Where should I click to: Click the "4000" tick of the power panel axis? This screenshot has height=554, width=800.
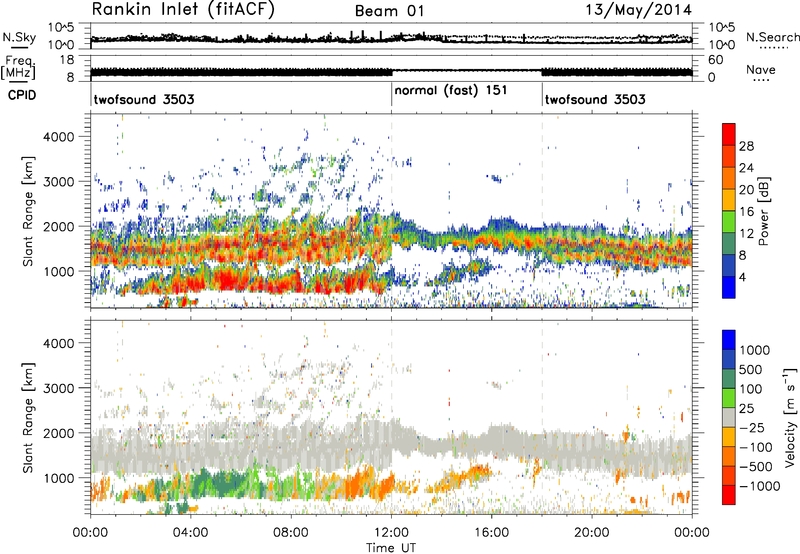click(58, 137)
